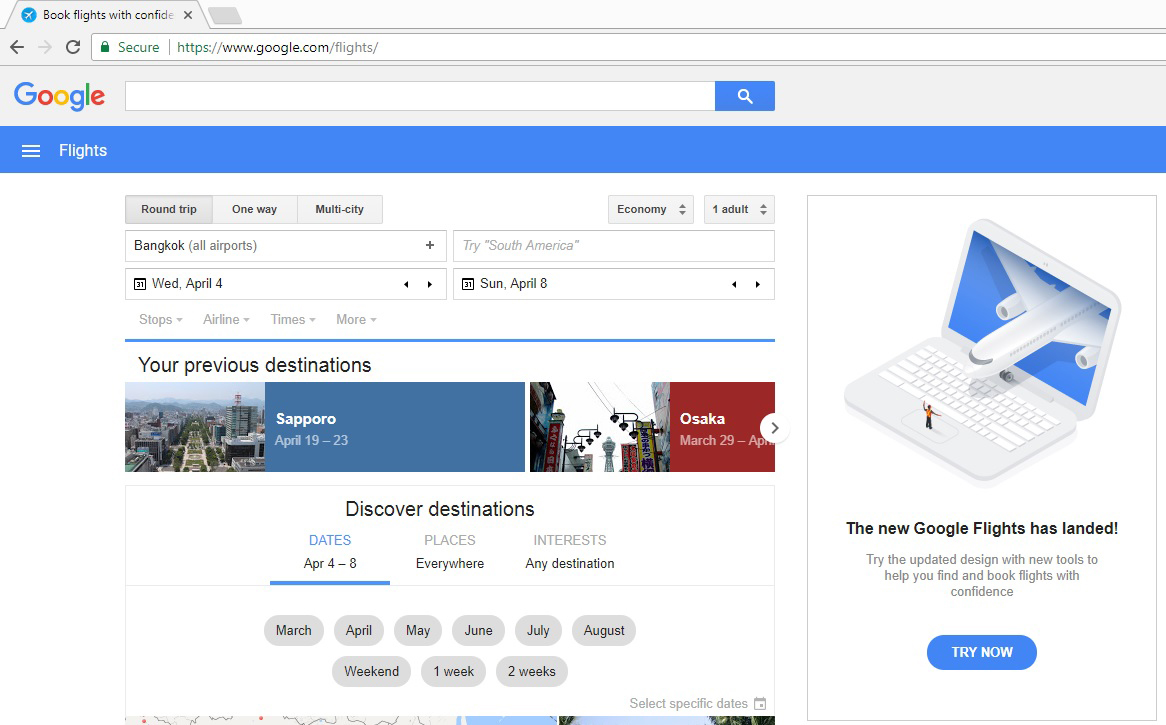Switch to the DATES tab
Screen dimensions: 1166x725
coord(330,552)
